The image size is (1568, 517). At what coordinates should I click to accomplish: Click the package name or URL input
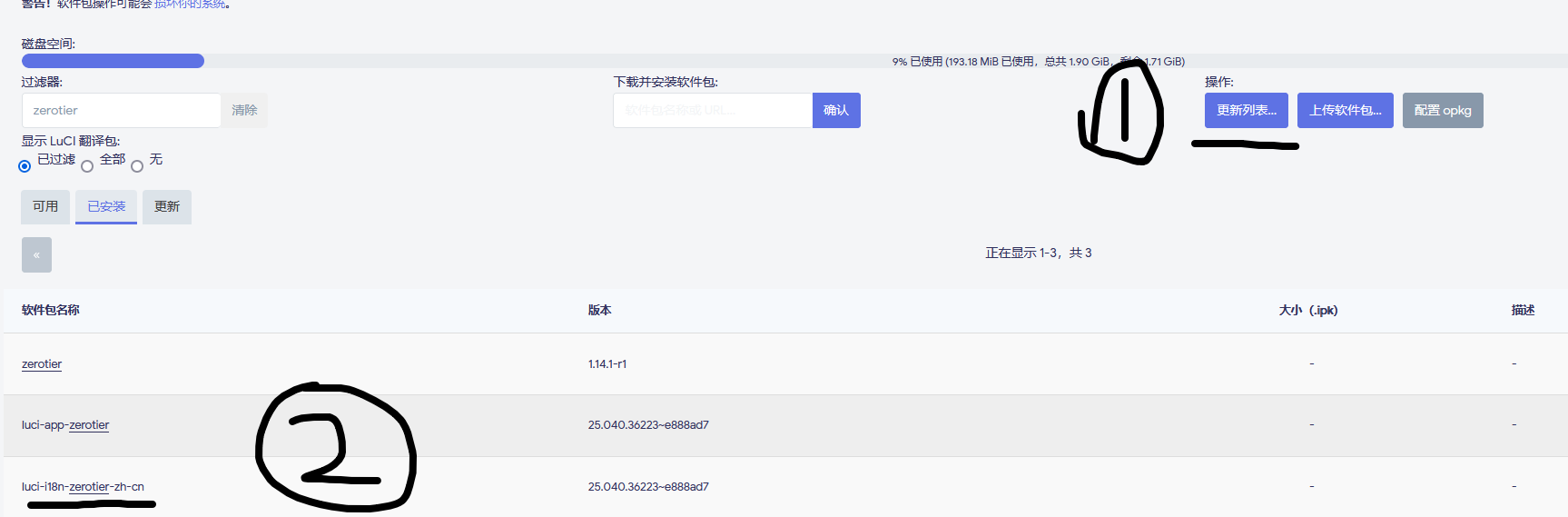[713, 110]
